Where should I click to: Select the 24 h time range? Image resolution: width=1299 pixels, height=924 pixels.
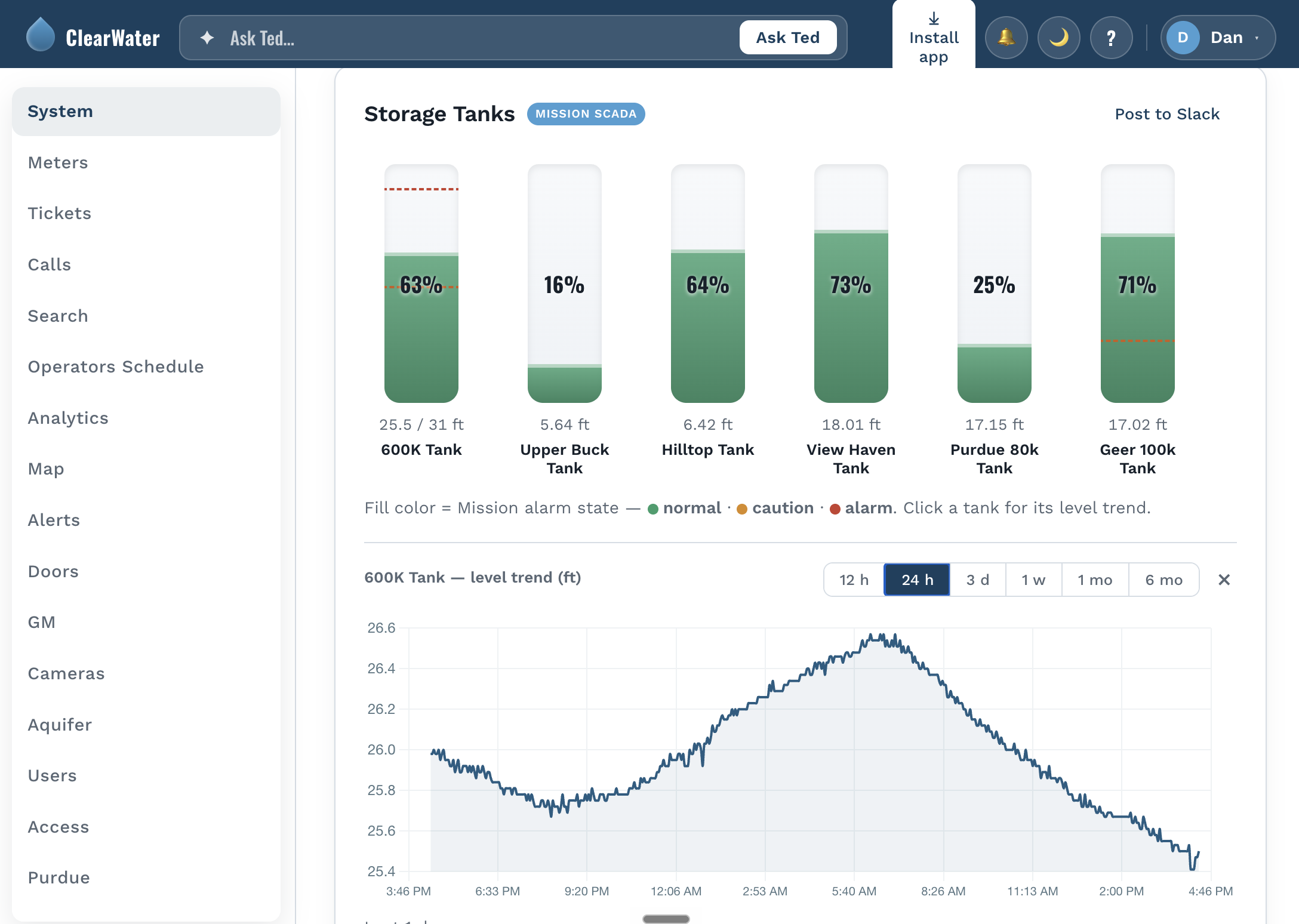tap(917, 580)
